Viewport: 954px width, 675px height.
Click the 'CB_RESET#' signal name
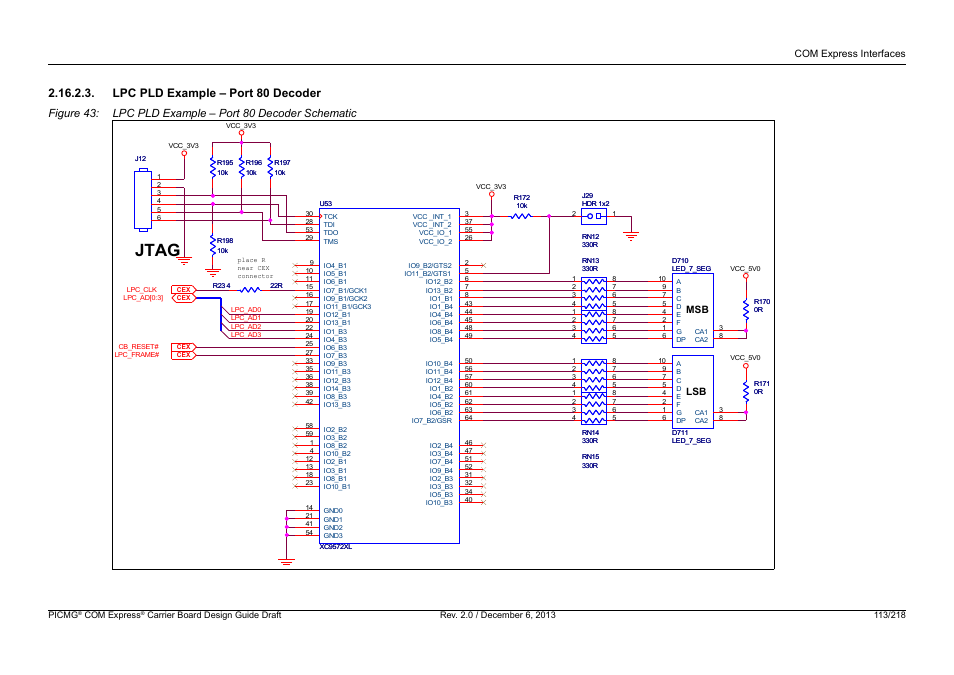(x=139, y=347)
